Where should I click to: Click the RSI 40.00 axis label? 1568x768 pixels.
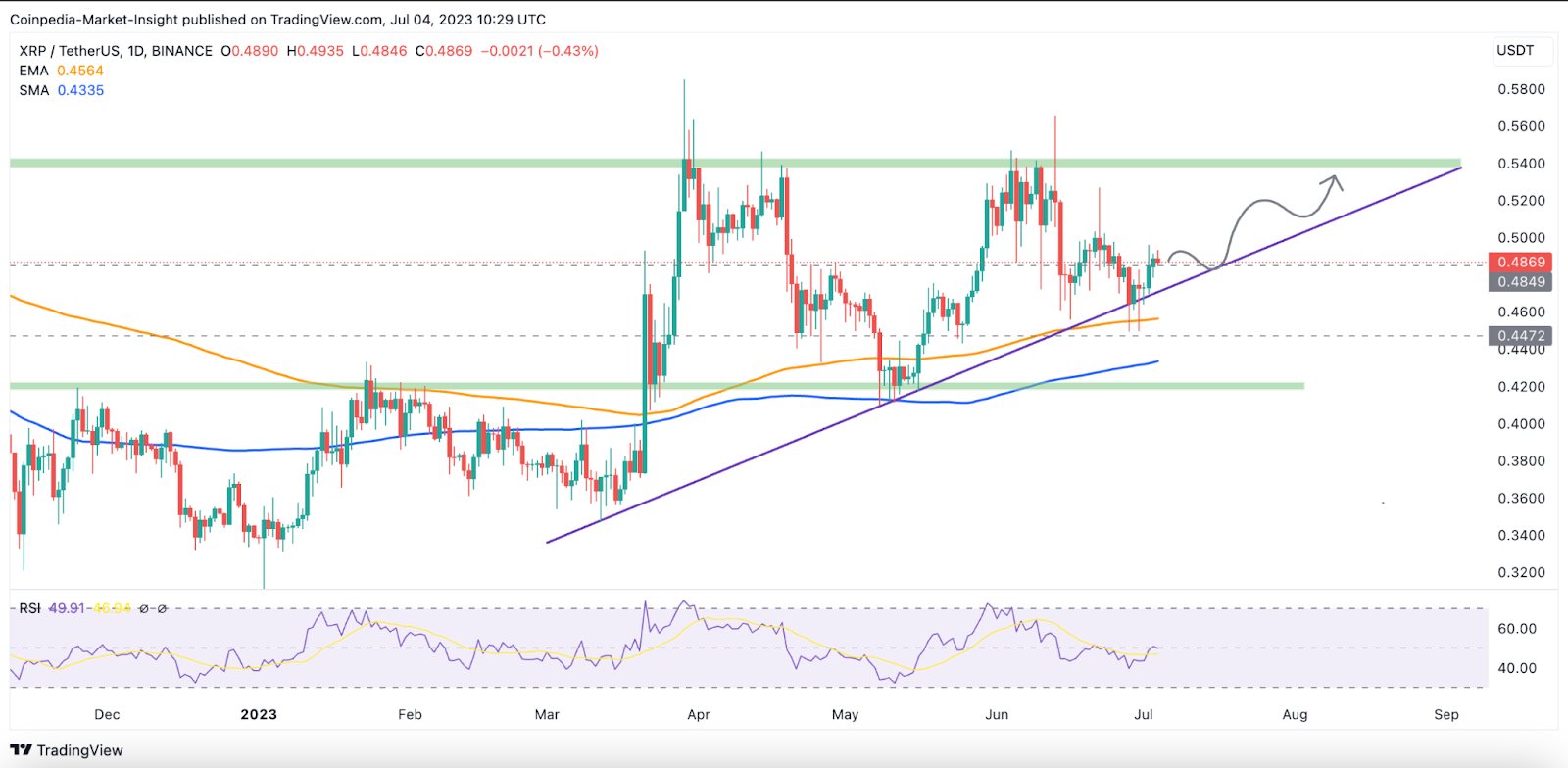pos(1517,668)
